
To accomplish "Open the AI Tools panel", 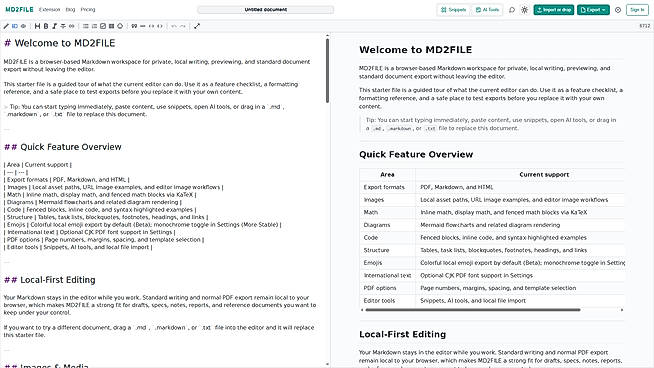I will (x=487, y=10).
